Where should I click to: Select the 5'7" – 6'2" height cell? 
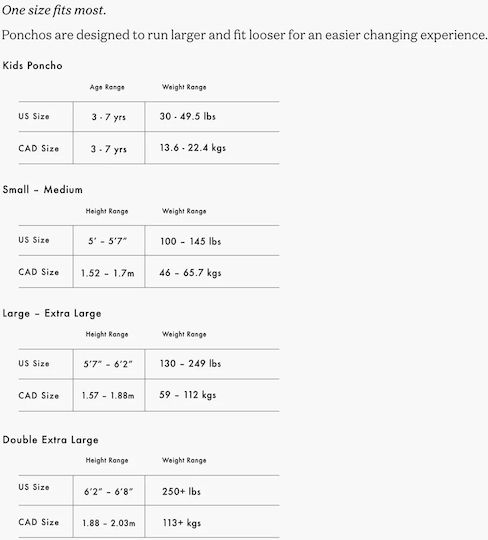click(108, 364)
